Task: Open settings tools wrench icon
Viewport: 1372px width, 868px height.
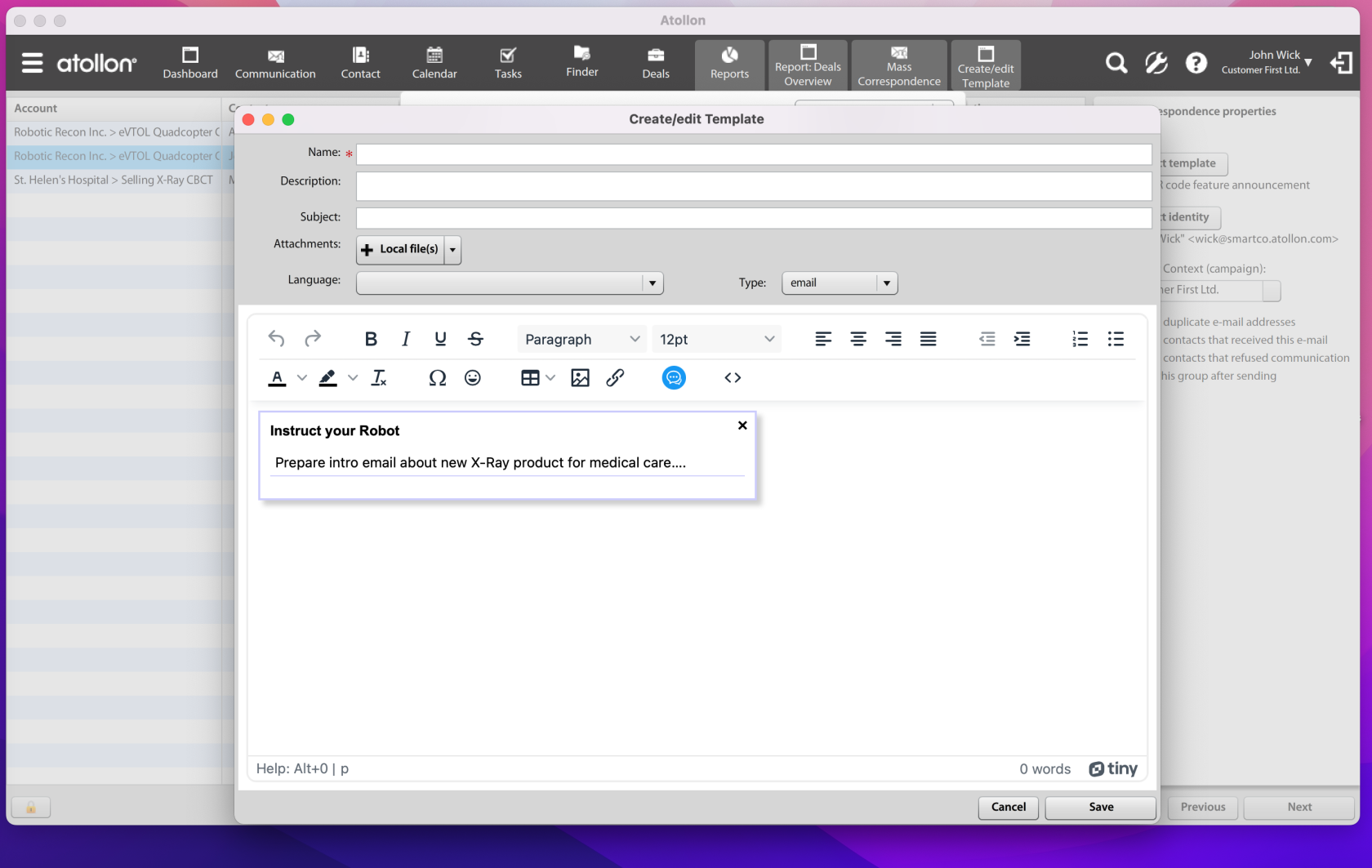Action: [1156, 63]
